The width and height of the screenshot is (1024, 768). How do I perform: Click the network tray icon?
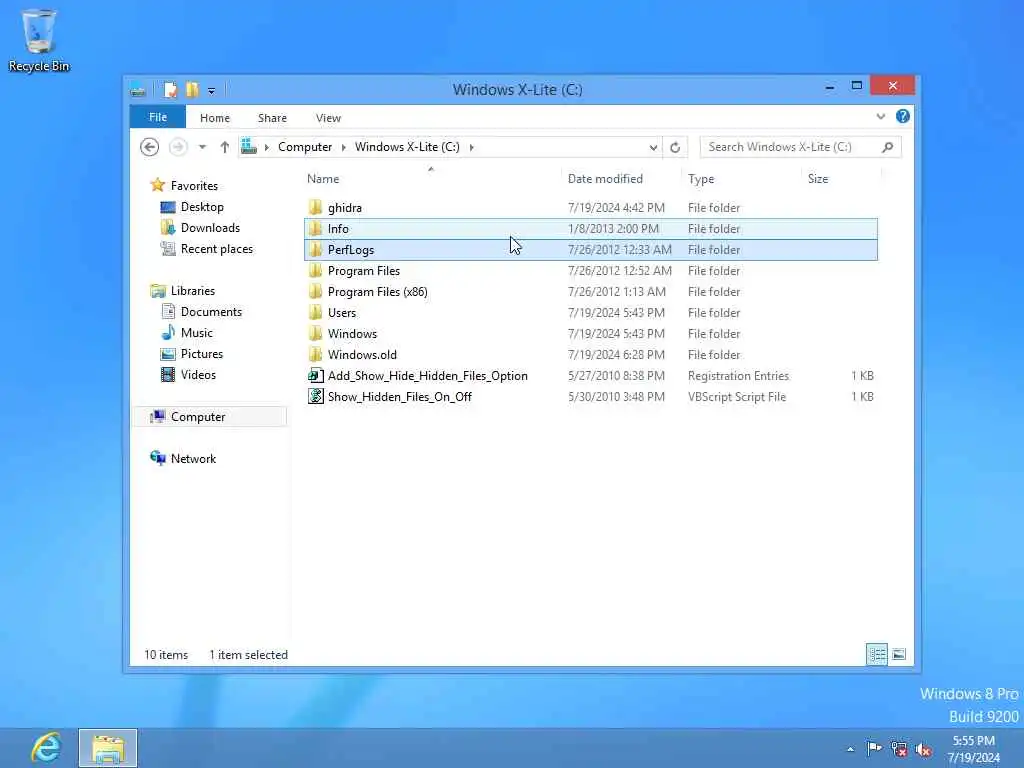tap(899, 749)
